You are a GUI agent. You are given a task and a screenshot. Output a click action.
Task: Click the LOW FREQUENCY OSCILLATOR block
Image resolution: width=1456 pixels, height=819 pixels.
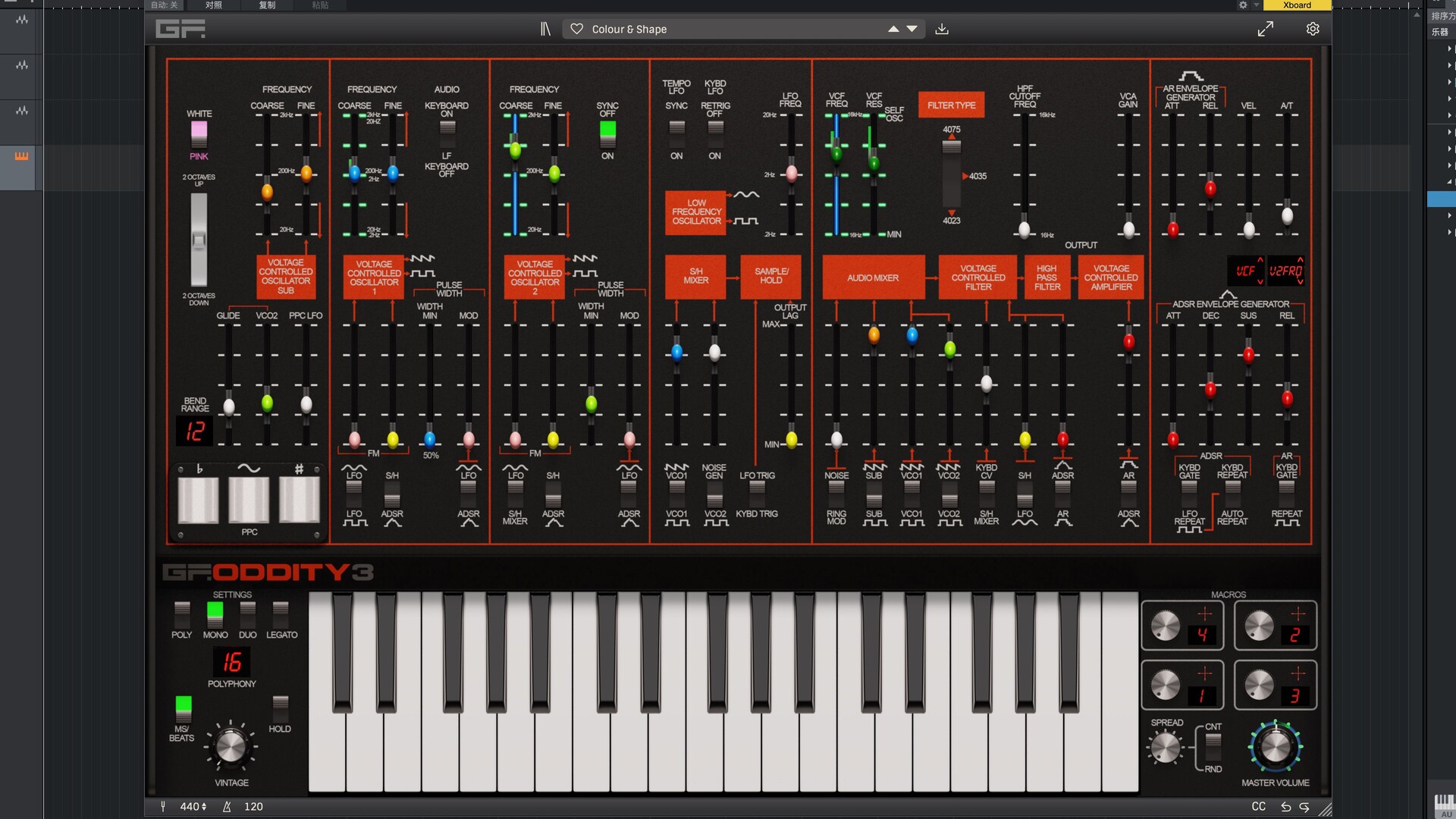click(696, 212)
